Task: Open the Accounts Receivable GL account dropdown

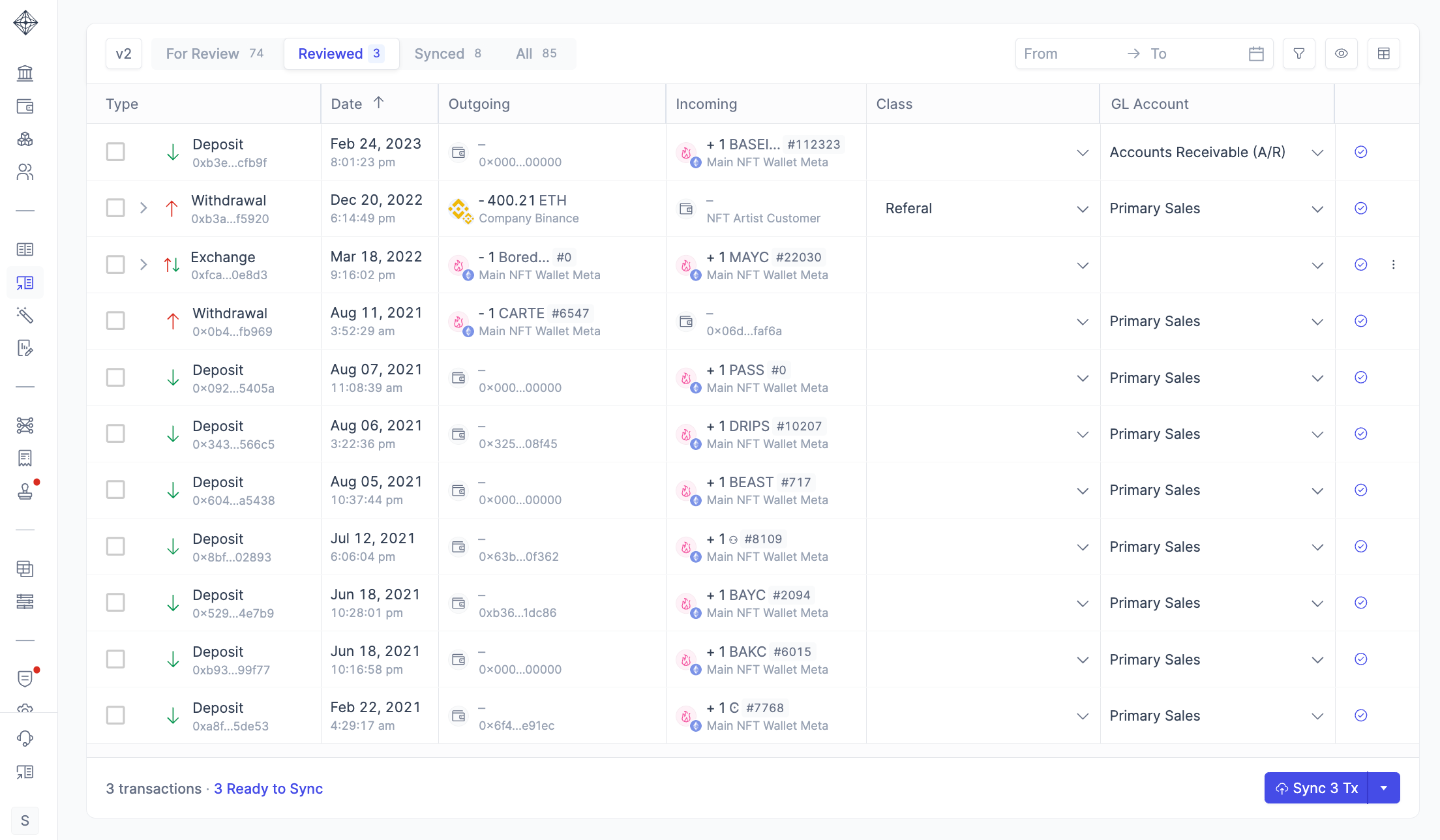Action: coord(1317,153)
